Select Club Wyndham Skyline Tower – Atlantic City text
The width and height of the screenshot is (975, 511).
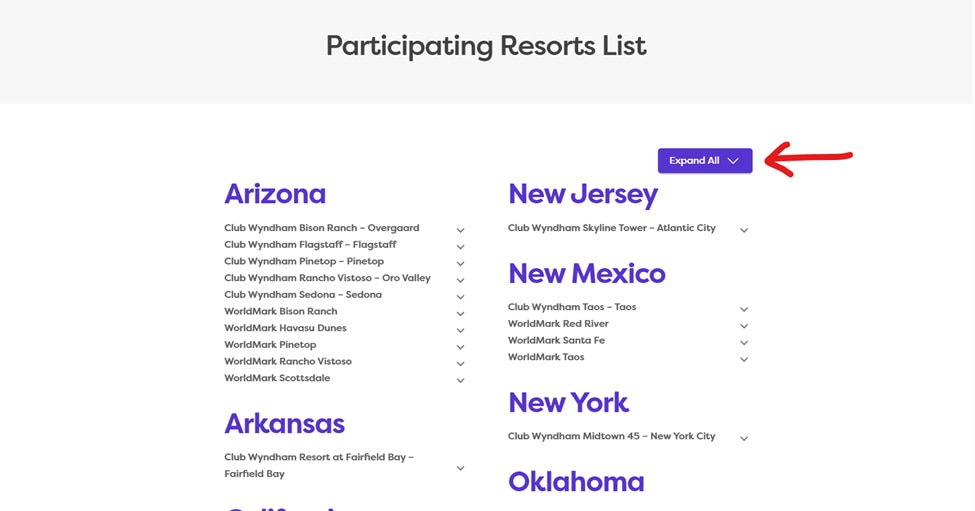tap(612, 228)
